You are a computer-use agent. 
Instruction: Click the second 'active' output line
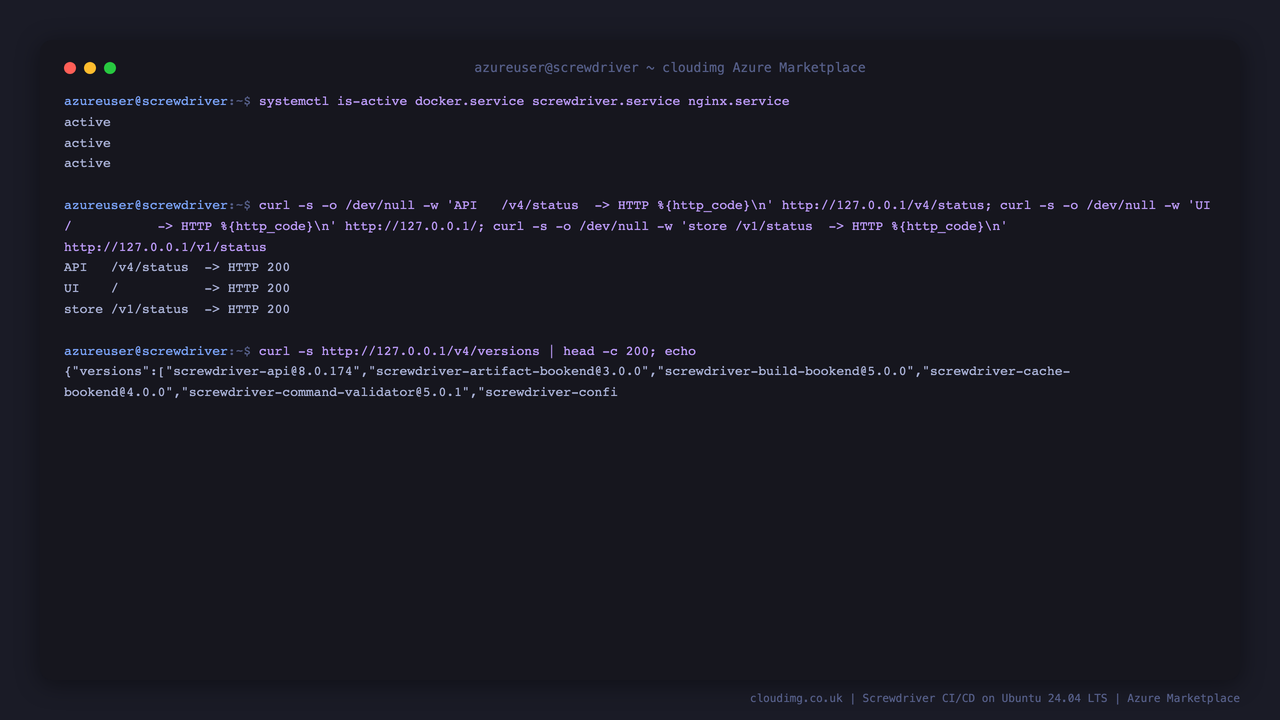point(87,143)
